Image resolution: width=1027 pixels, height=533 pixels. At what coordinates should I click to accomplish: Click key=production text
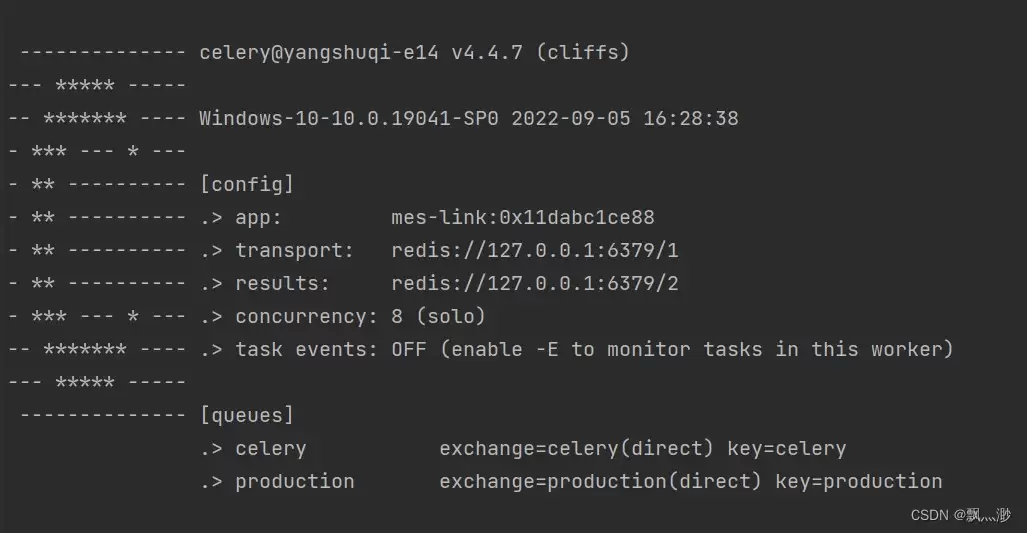tap(859, 481)
